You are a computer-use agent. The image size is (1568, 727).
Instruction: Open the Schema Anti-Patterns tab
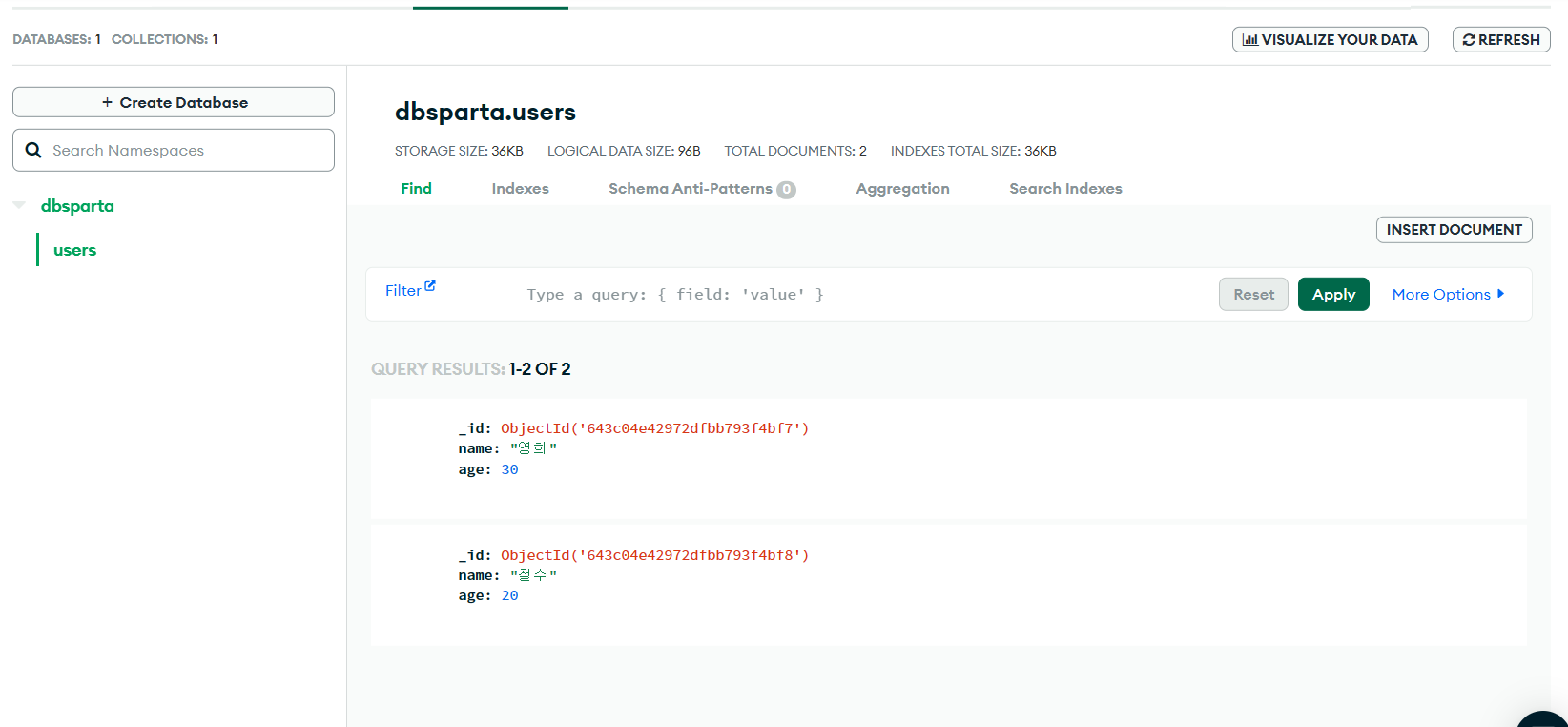(691, 188)
